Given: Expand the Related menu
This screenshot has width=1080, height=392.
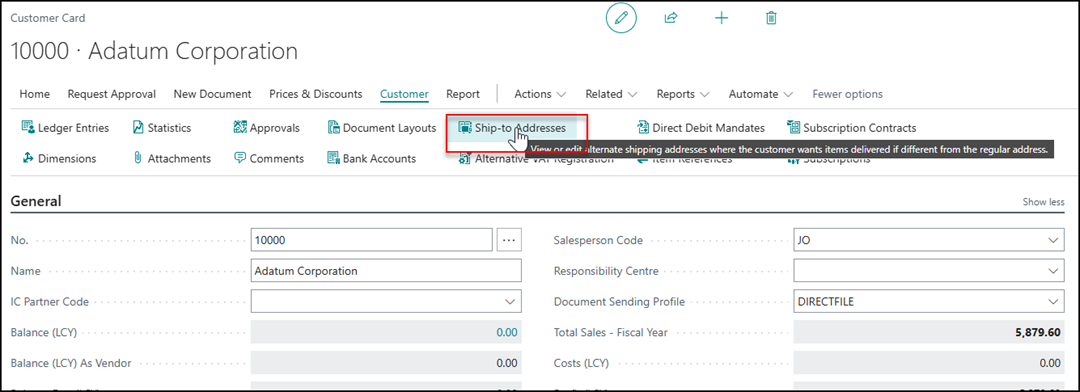Looking at the screenshot, I should [612, 94].
